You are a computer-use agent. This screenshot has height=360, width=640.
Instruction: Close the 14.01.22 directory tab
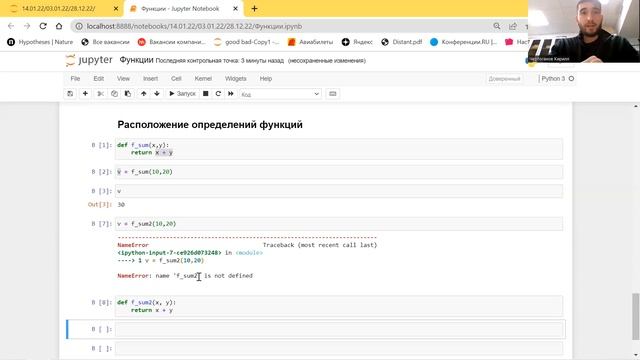tap(116, 9)
